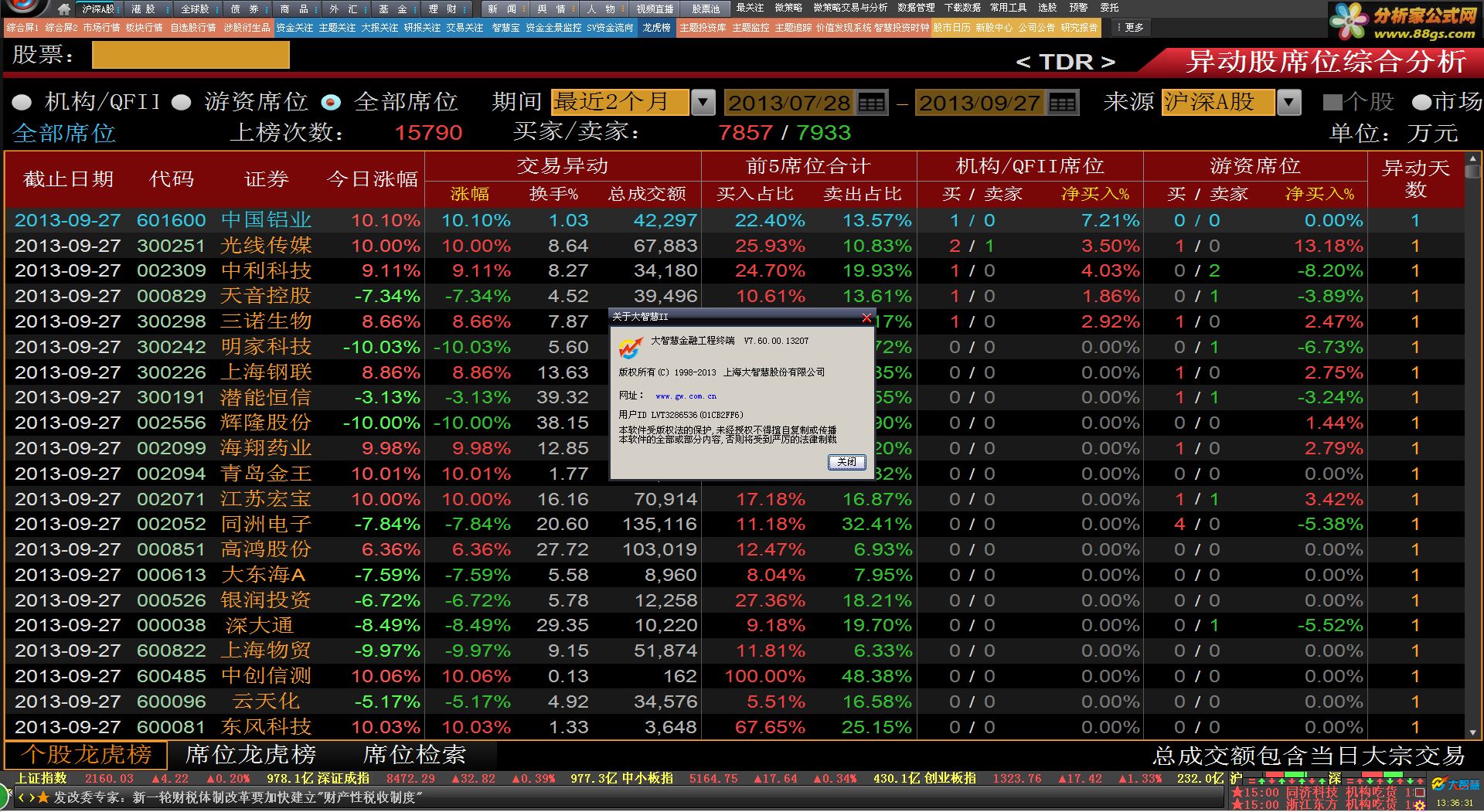Open the 来源 source dropdown arrow
This screenshot has width=1484, height=812.
(1288, 103)
